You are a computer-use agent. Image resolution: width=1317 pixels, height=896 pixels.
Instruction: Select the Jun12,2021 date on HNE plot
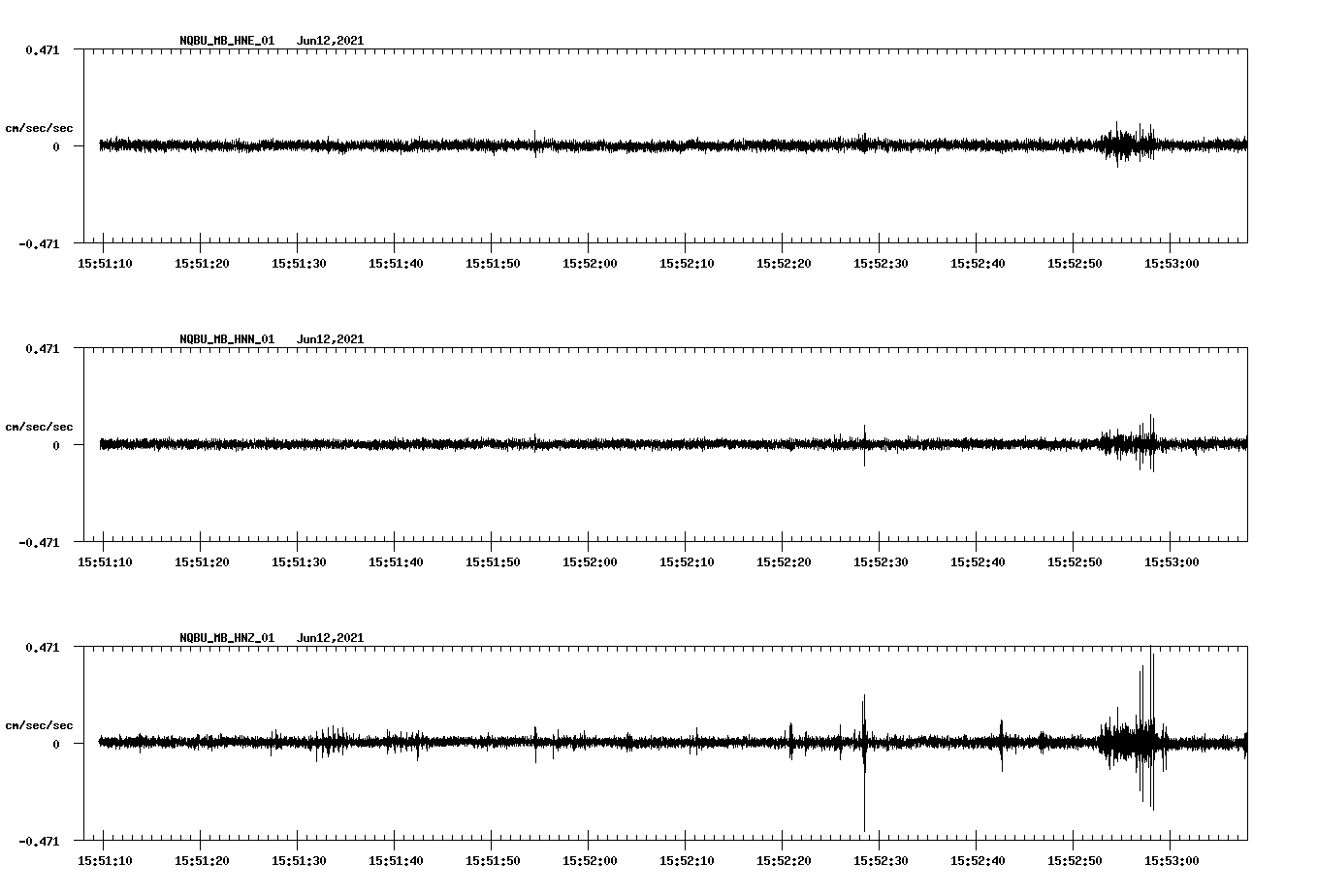tap(330, 41)
